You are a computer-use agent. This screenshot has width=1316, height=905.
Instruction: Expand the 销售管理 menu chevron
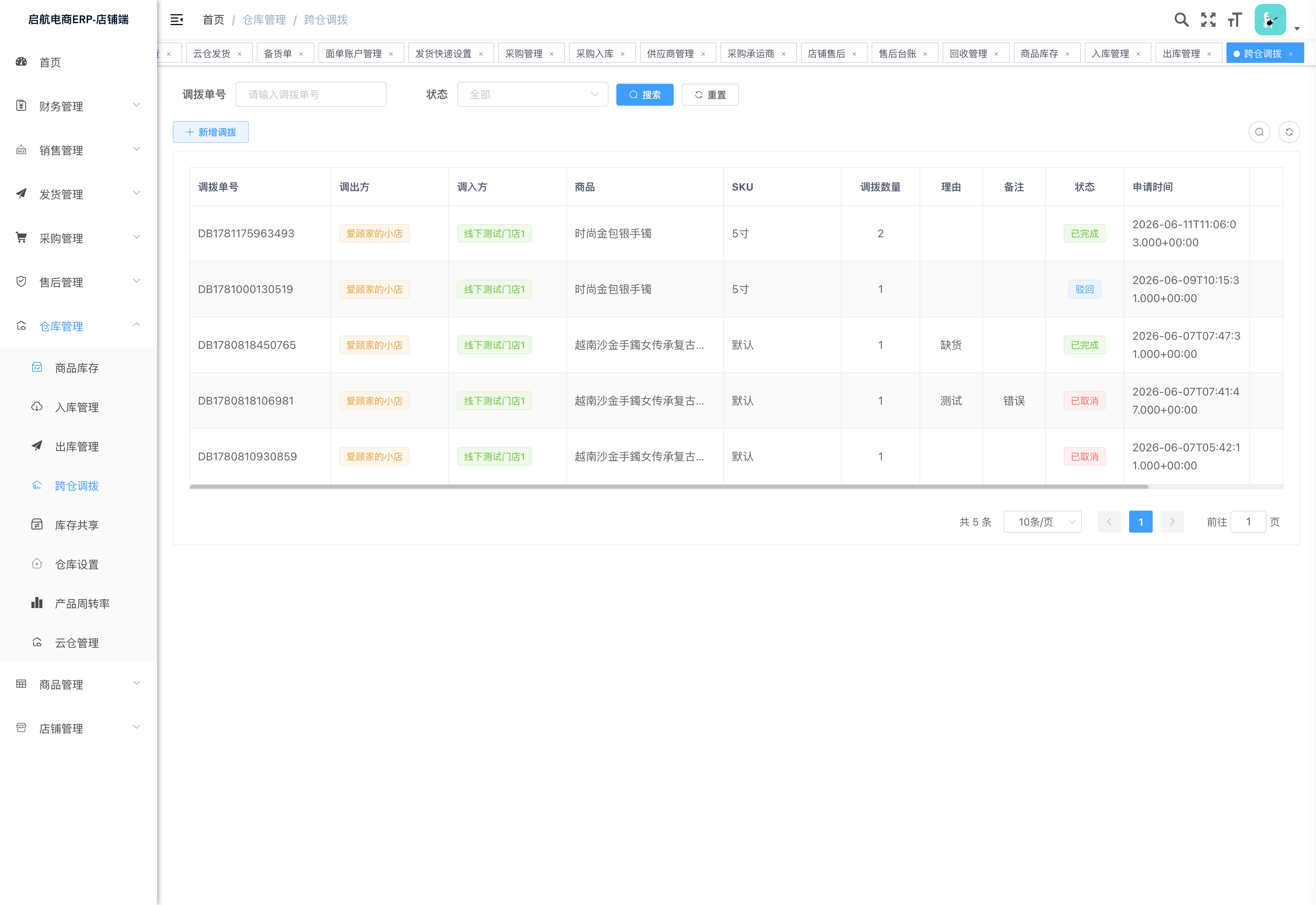click(137, 149)
